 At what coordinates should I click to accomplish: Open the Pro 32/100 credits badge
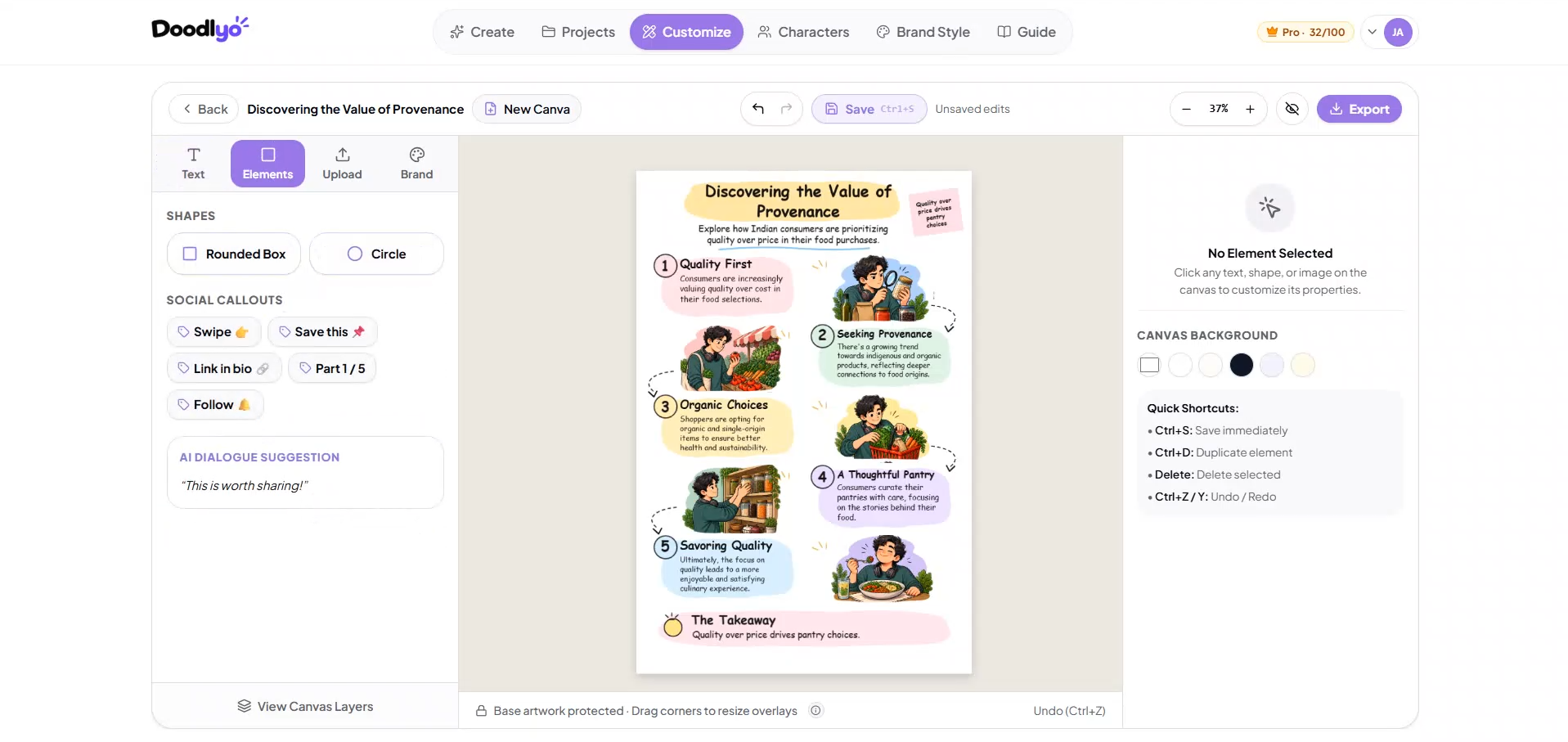1305,32
